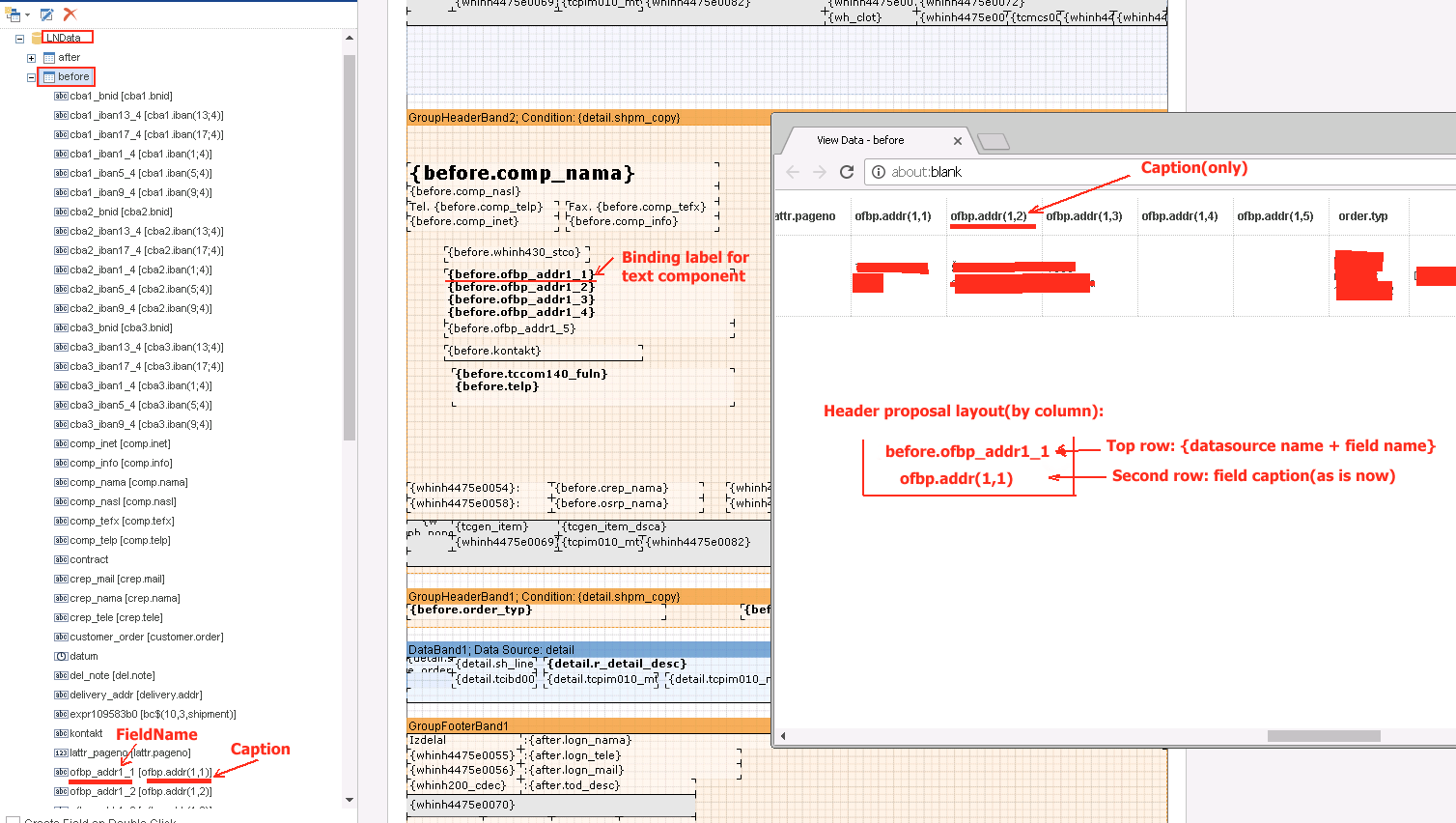The image size is (1456, 823).
Task: Click the abc icon of cba1_iban13_4 field
Action: [x=61, y=115]
